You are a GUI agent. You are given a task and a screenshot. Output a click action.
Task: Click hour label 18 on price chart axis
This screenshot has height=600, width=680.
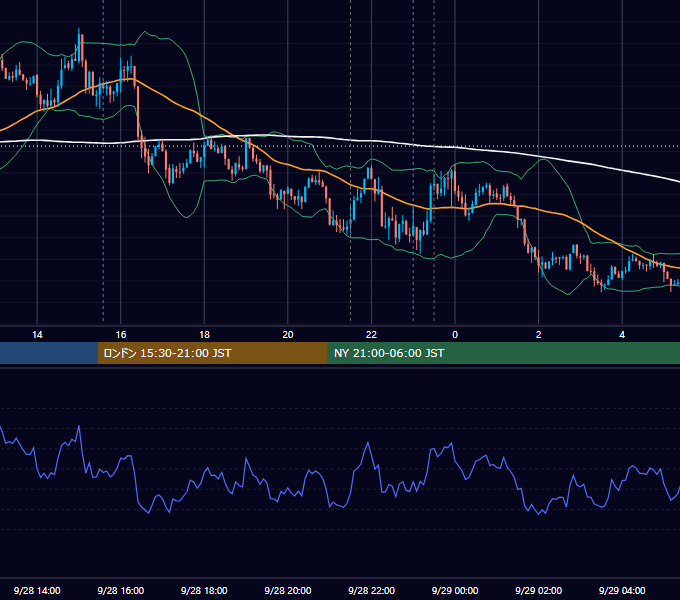[204, 335]
